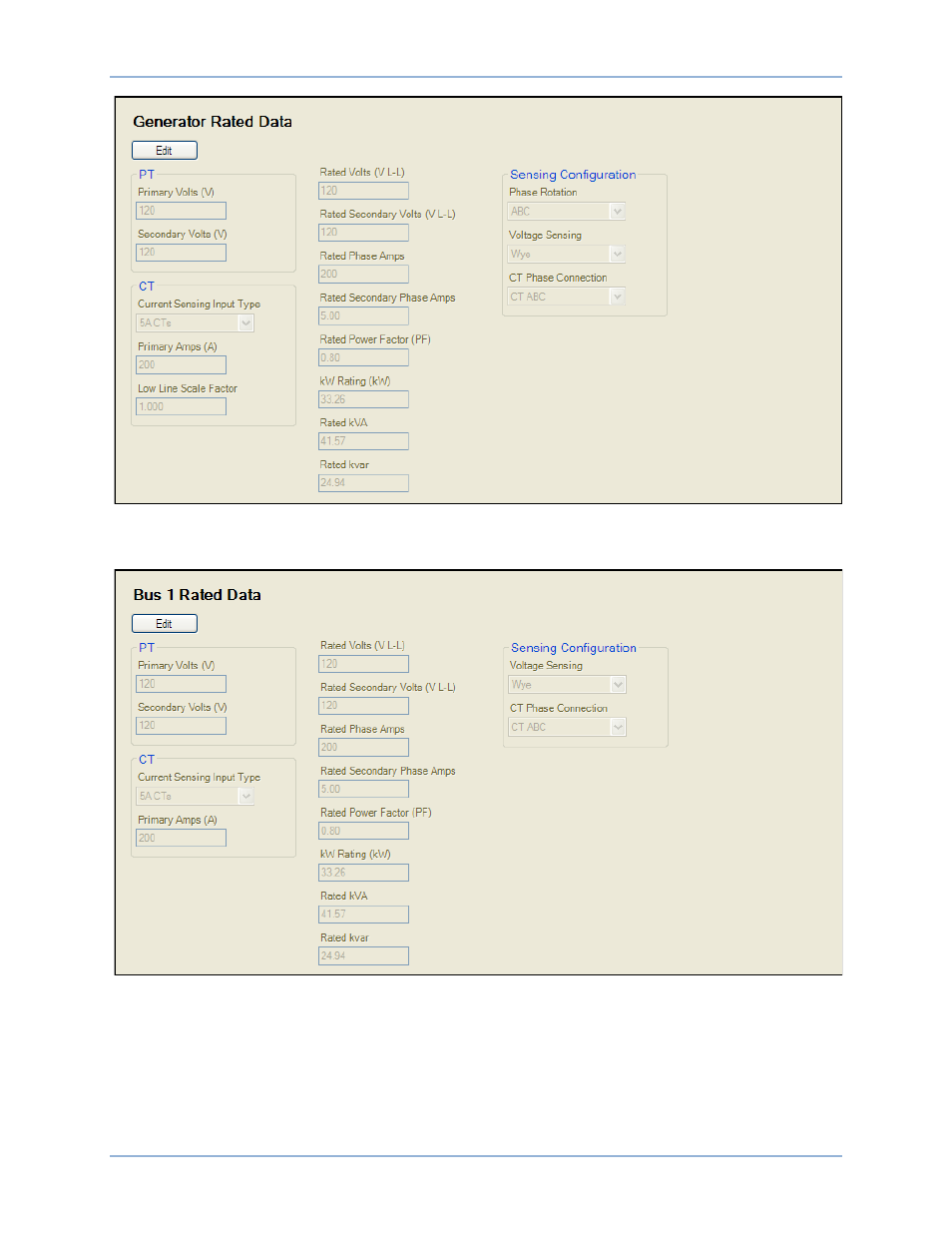Click Generator kW Rating field
Image resolution: width=952 pixels, height=1233 pixels.
tap(363, 399)
